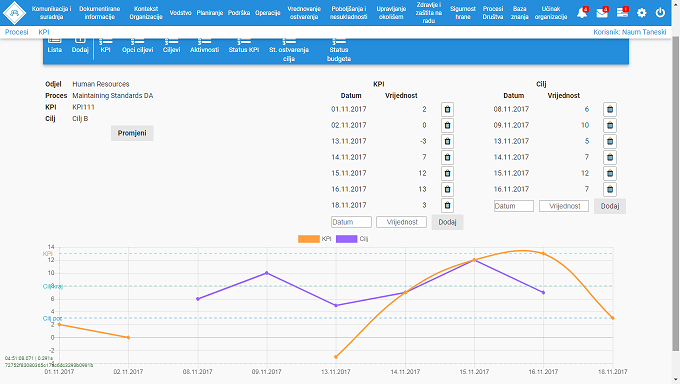Viewport: 680px width, 384px height.
Task: Open Sigurnost hrane menu
Action: pos(463,13)
